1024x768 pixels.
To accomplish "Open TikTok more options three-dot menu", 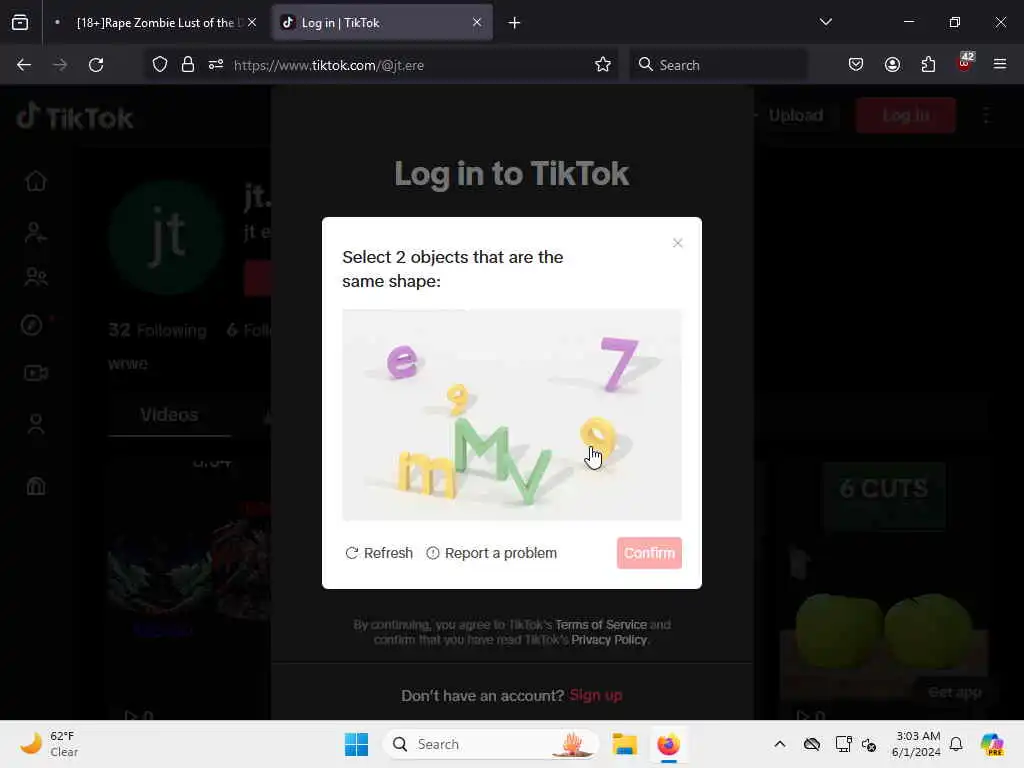I will [987, 116].
